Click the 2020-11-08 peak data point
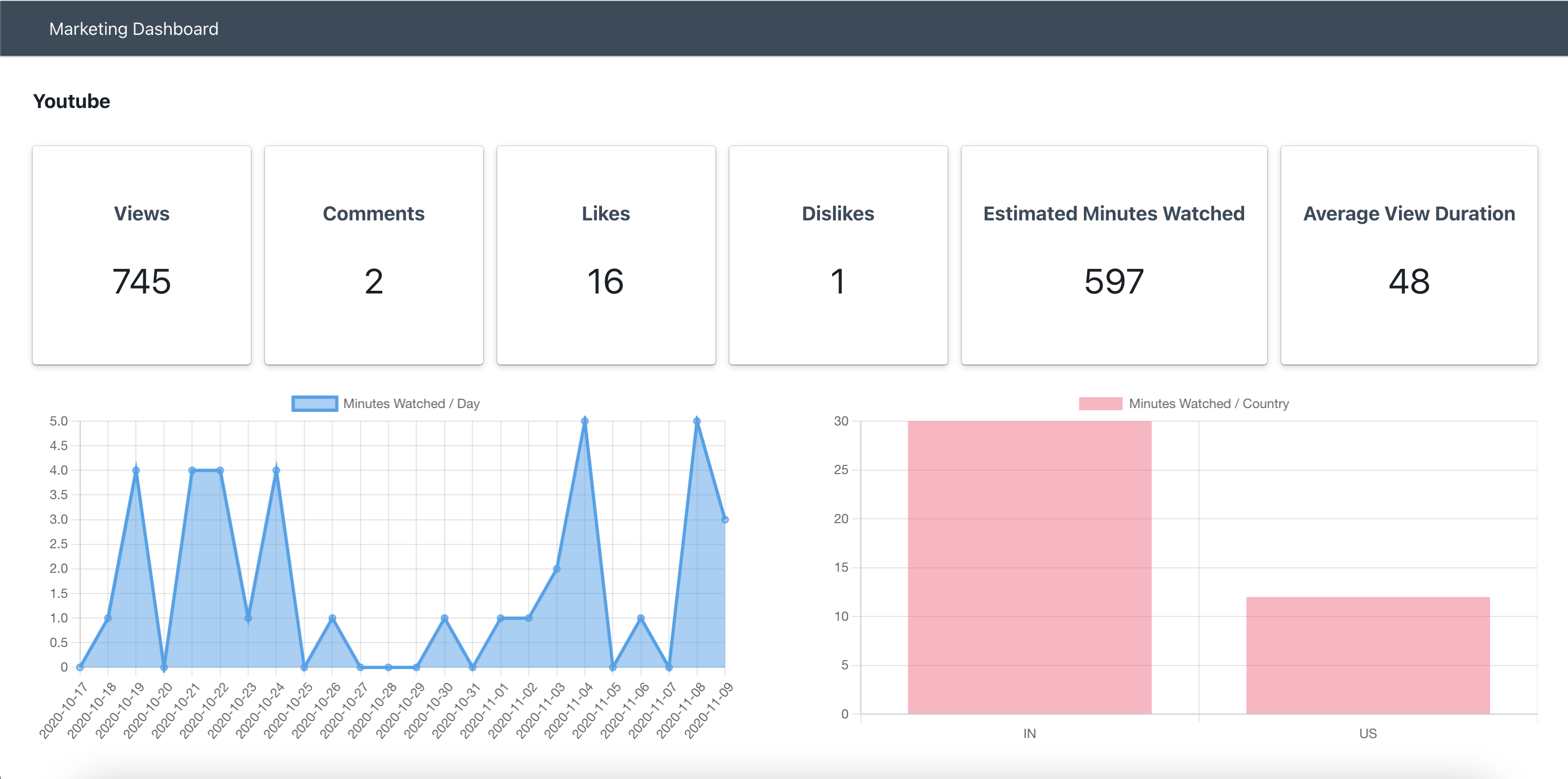Viewport: 1568px width, 779px height. (x=697, y=421)
